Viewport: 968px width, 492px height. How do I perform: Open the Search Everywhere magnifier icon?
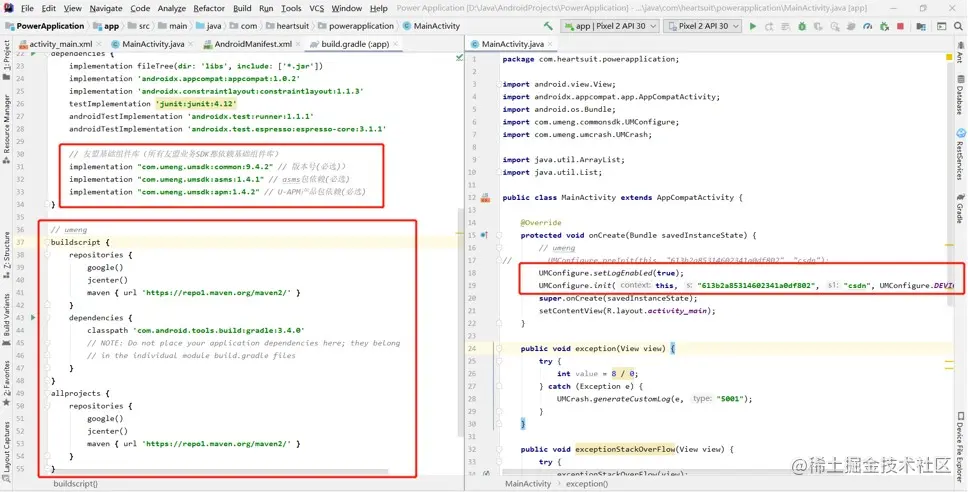(958, 26)
